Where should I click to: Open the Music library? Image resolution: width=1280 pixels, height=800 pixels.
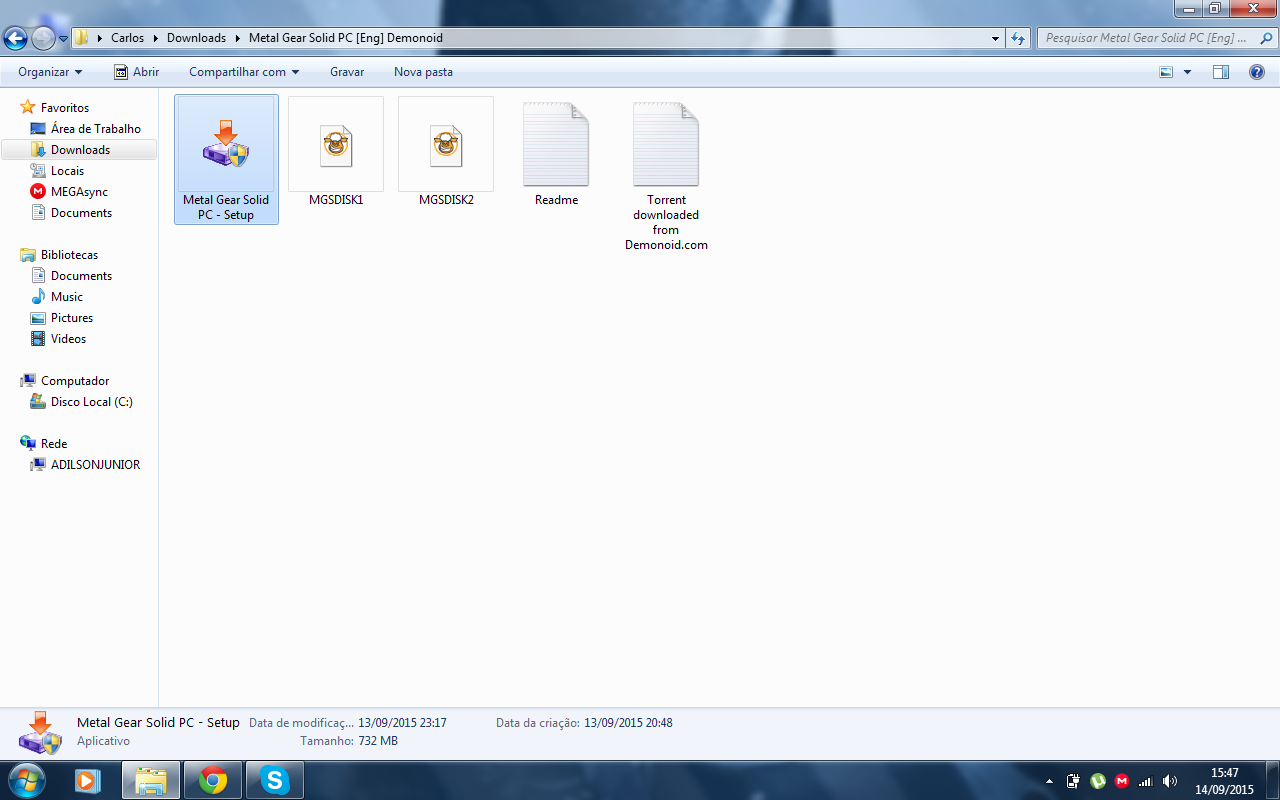coord(67,296)
